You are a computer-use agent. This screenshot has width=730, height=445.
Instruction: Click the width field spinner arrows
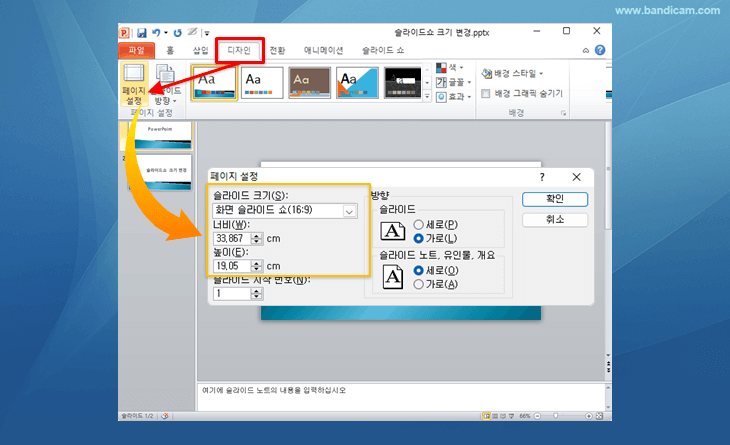[x=257, y=239]
